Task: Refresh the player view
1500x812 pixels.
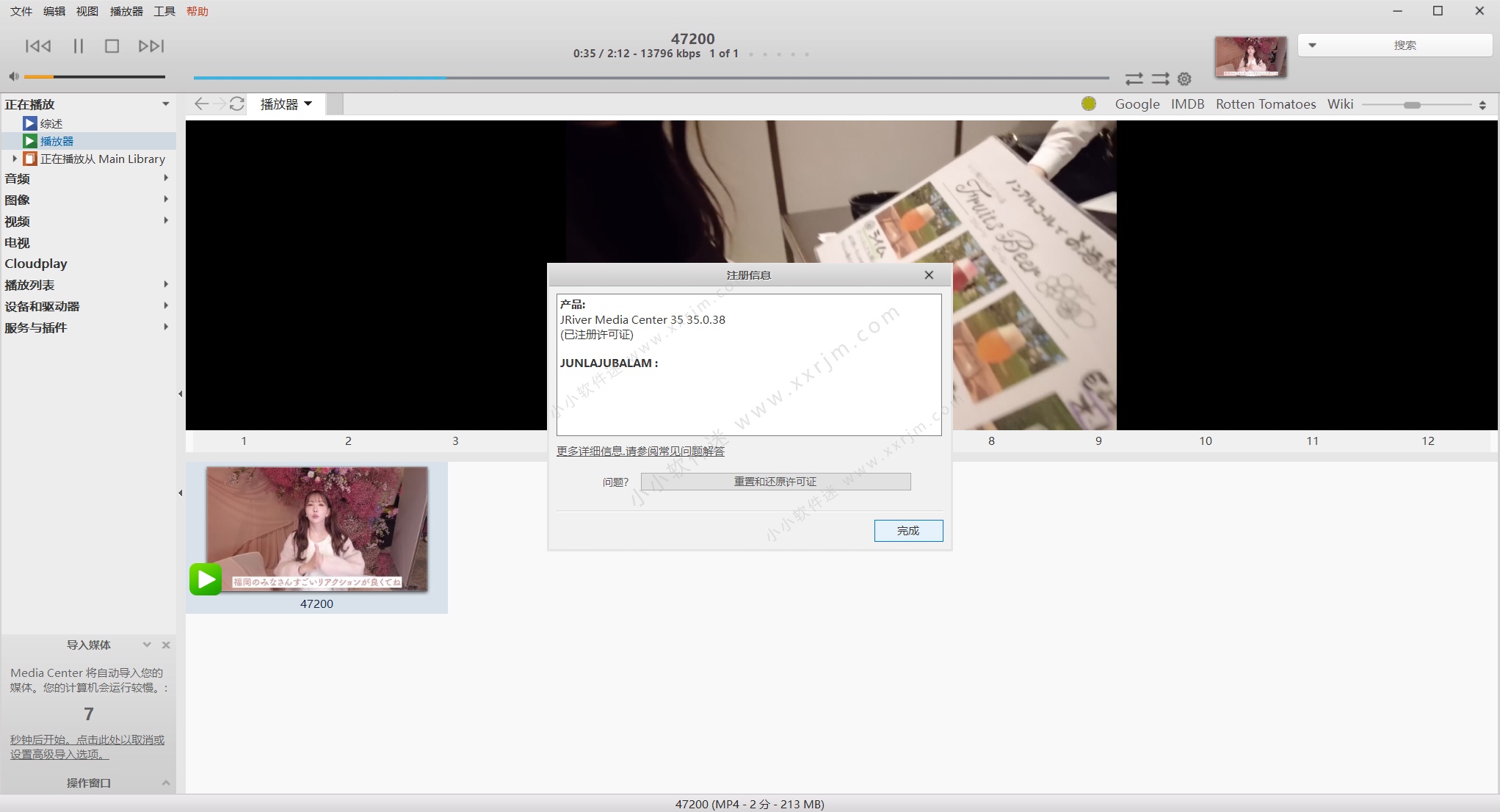Action: 236,104
